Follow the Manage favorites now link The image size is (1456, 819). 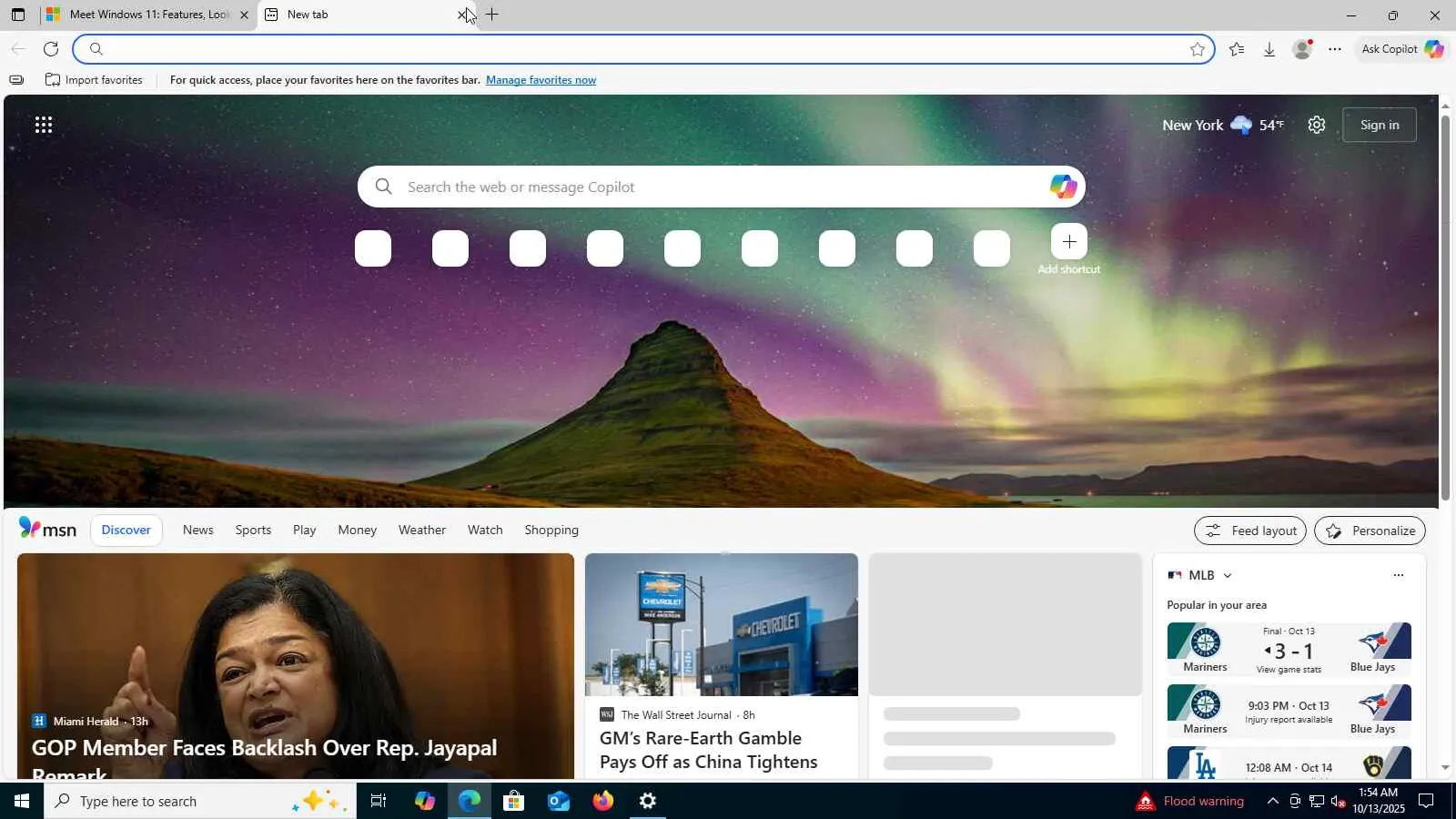541,80
